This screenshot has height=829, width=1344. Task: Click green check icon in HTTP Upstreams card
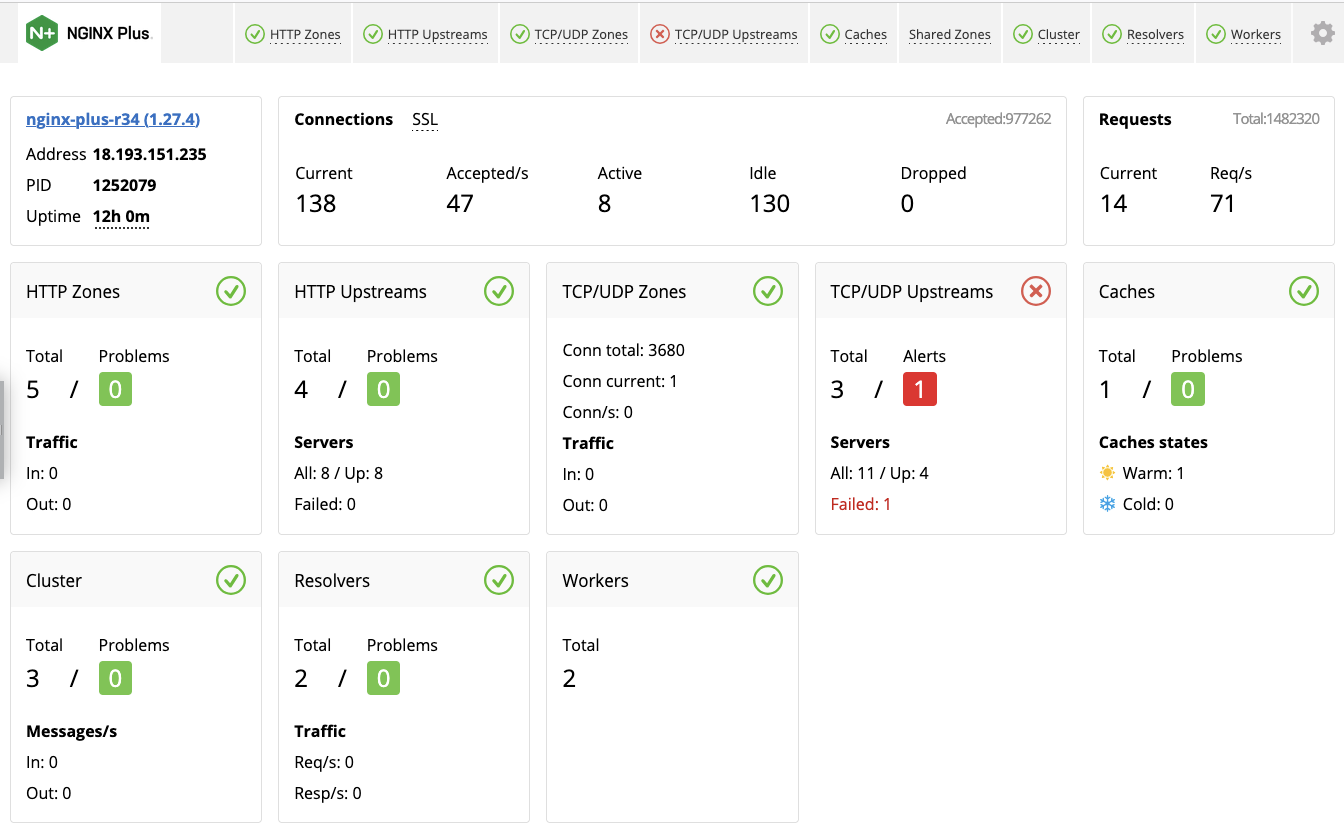click(499, 292)
